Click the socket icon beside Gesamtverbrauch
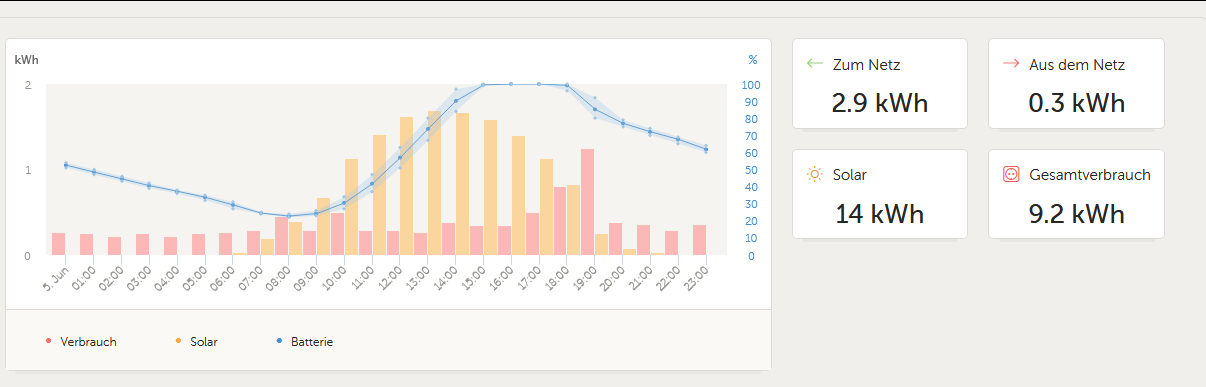Image resolution: width=1206 pixels, height=387 pixels. 1011,174
